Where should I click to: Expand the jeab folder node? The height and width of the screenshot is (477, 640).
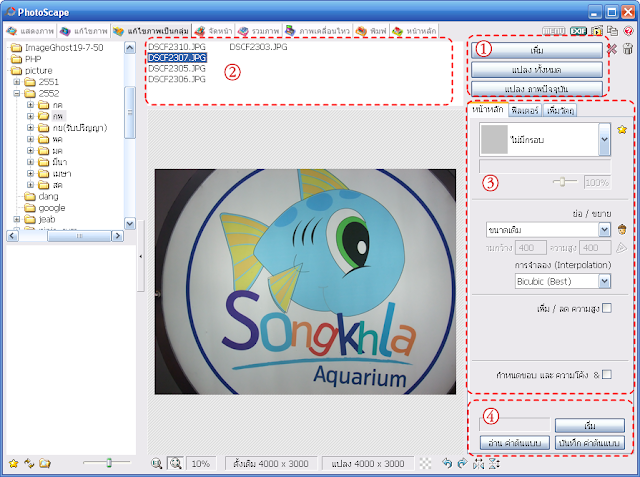(x=17, y=219)
